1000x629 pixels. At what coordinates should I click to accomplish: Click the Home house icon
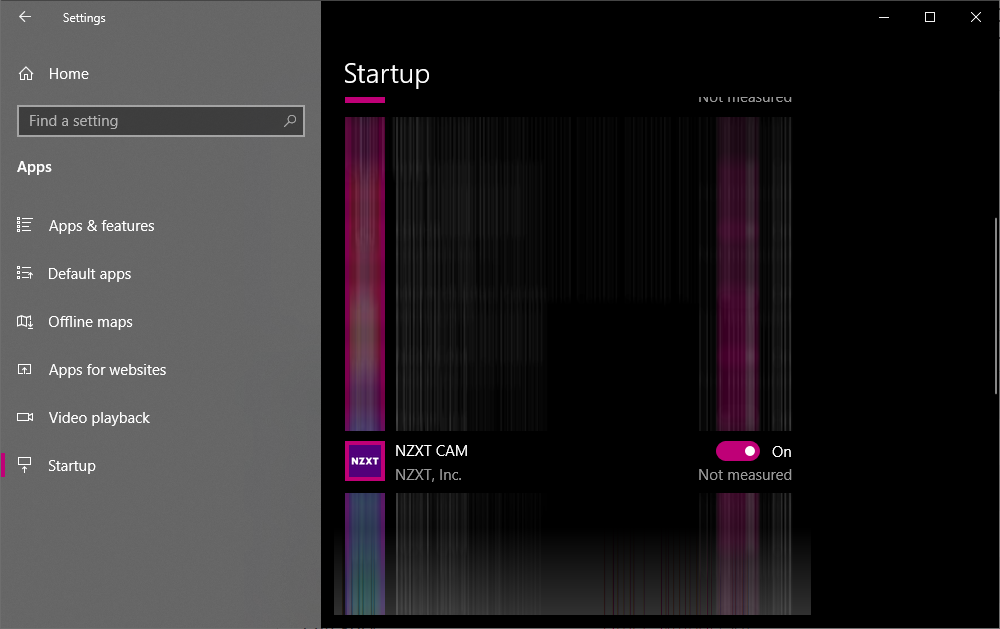point(25,73)
